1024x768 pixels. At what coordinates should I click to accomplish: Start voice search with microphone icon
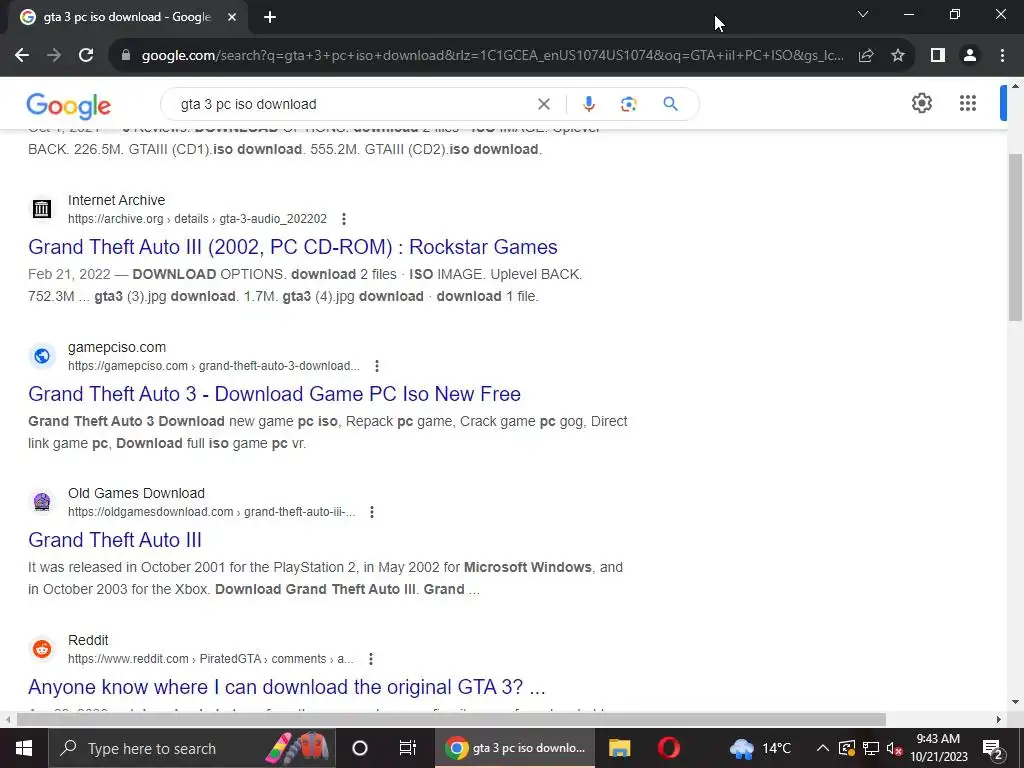click(588, 104)
